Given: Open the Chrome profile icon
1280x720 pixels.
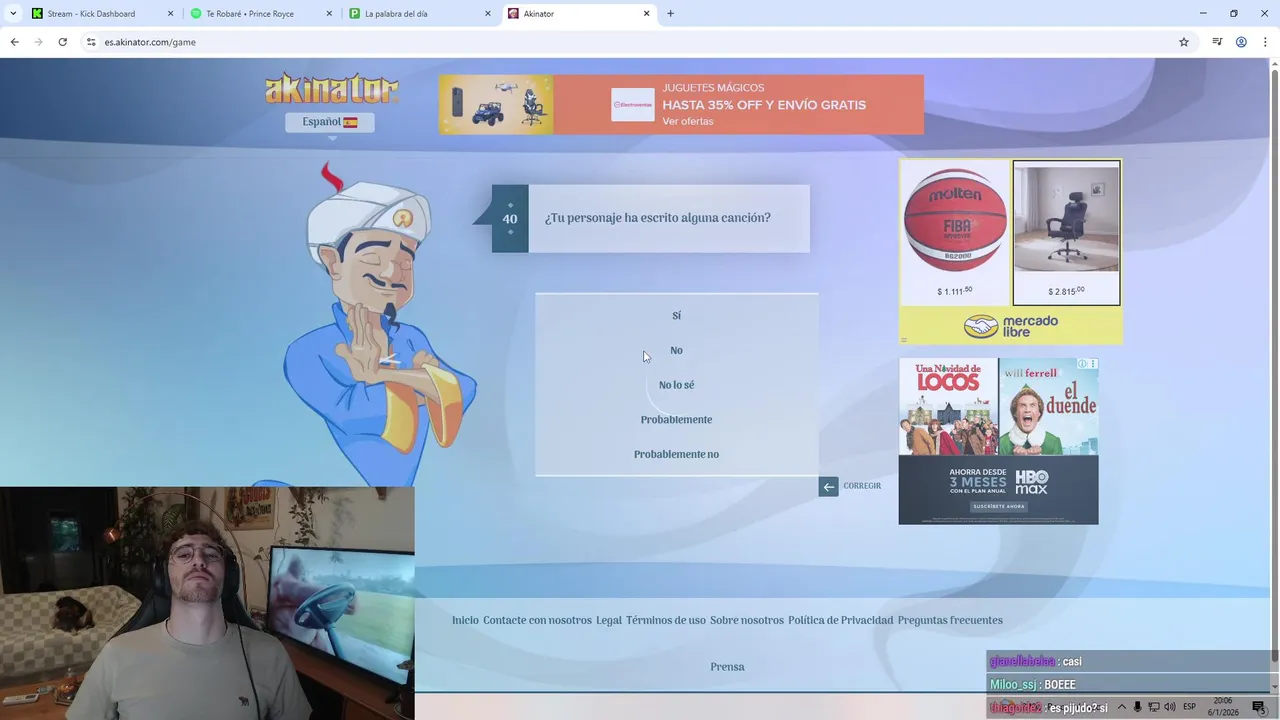Looking at the screenshot, I should pyautogui.click(x=1241, y=42).
